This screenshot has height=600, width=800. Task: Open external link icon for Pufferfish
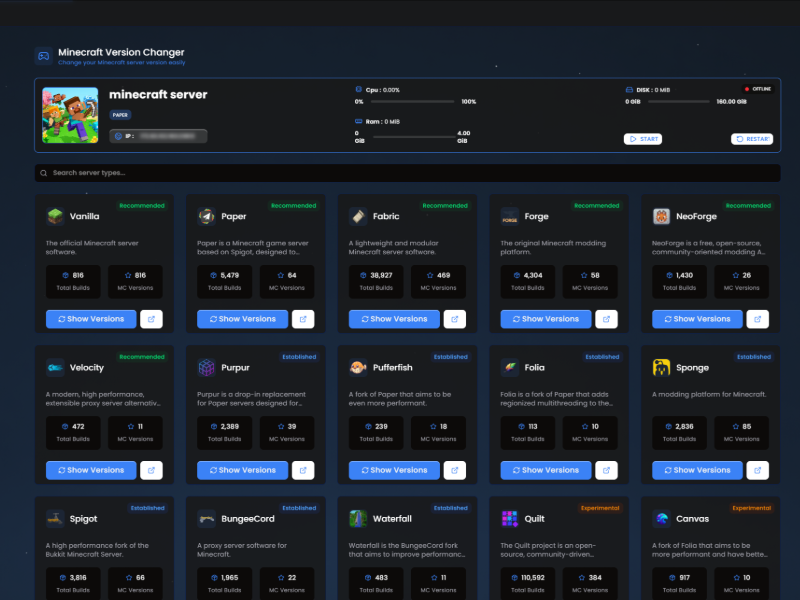coord(455,470)
